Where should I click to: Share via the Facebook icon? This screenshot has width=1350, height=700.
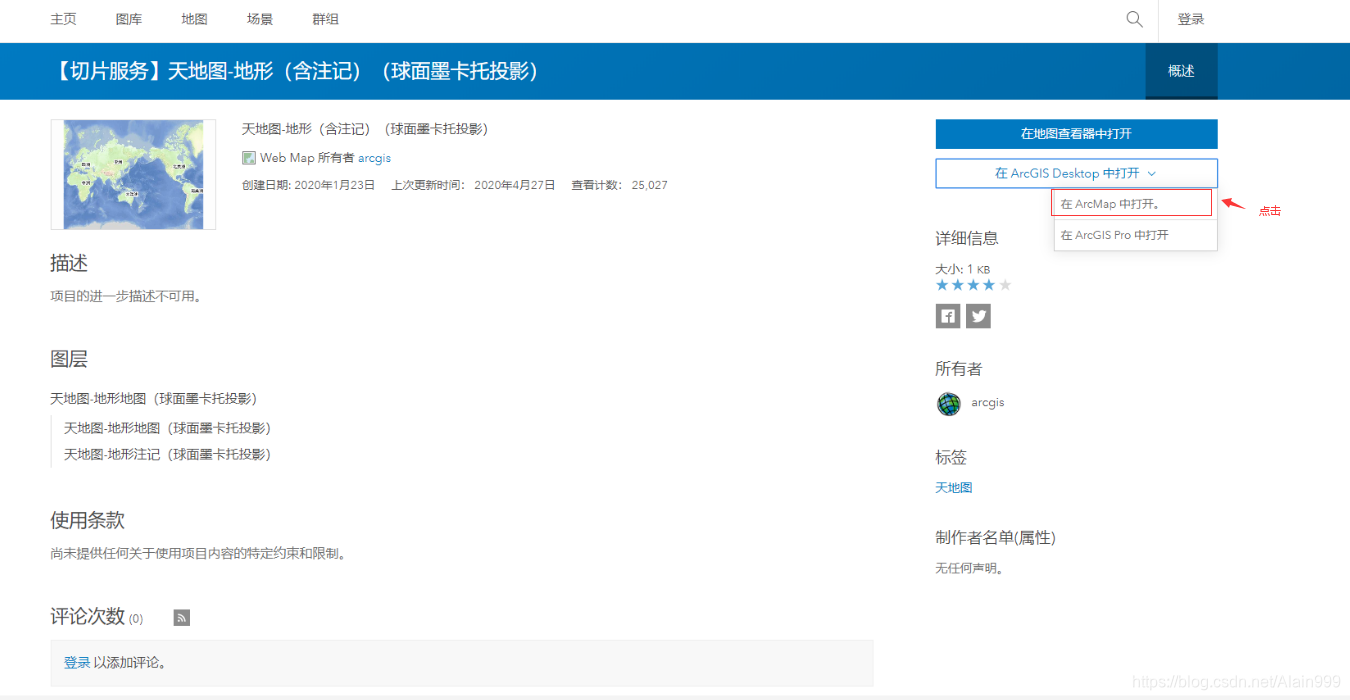coord(948,316)
